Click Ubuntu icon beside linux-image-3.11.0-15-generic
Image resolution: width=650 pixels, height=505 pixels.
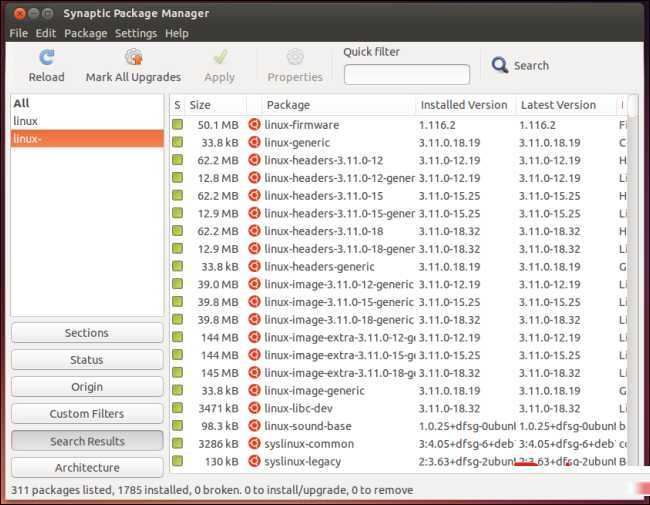[254, 302]
